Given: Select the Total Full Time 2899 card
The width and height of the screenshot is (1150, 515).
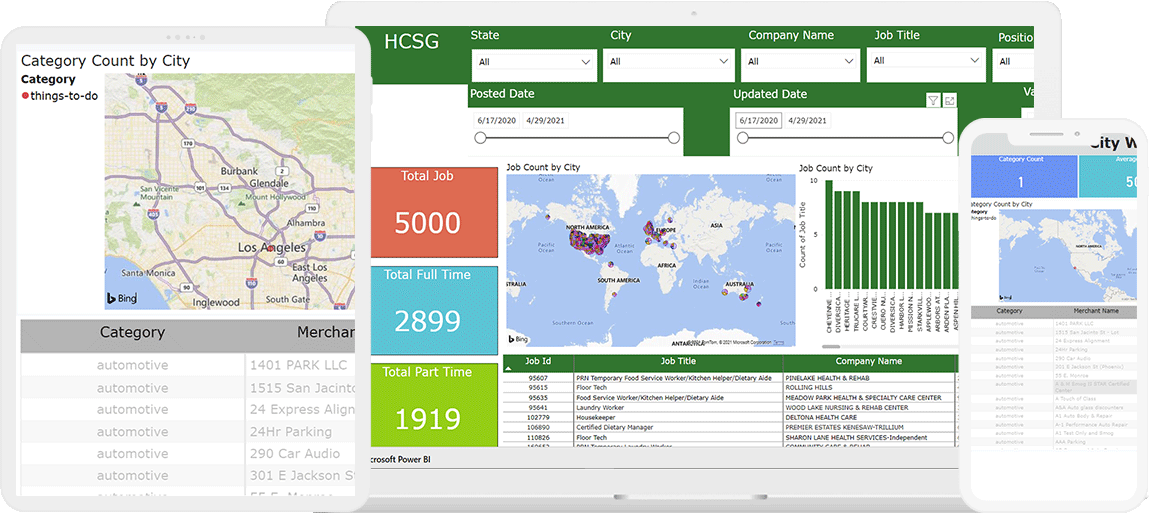Looking at the screenshot, I should [x=434, y=311].
